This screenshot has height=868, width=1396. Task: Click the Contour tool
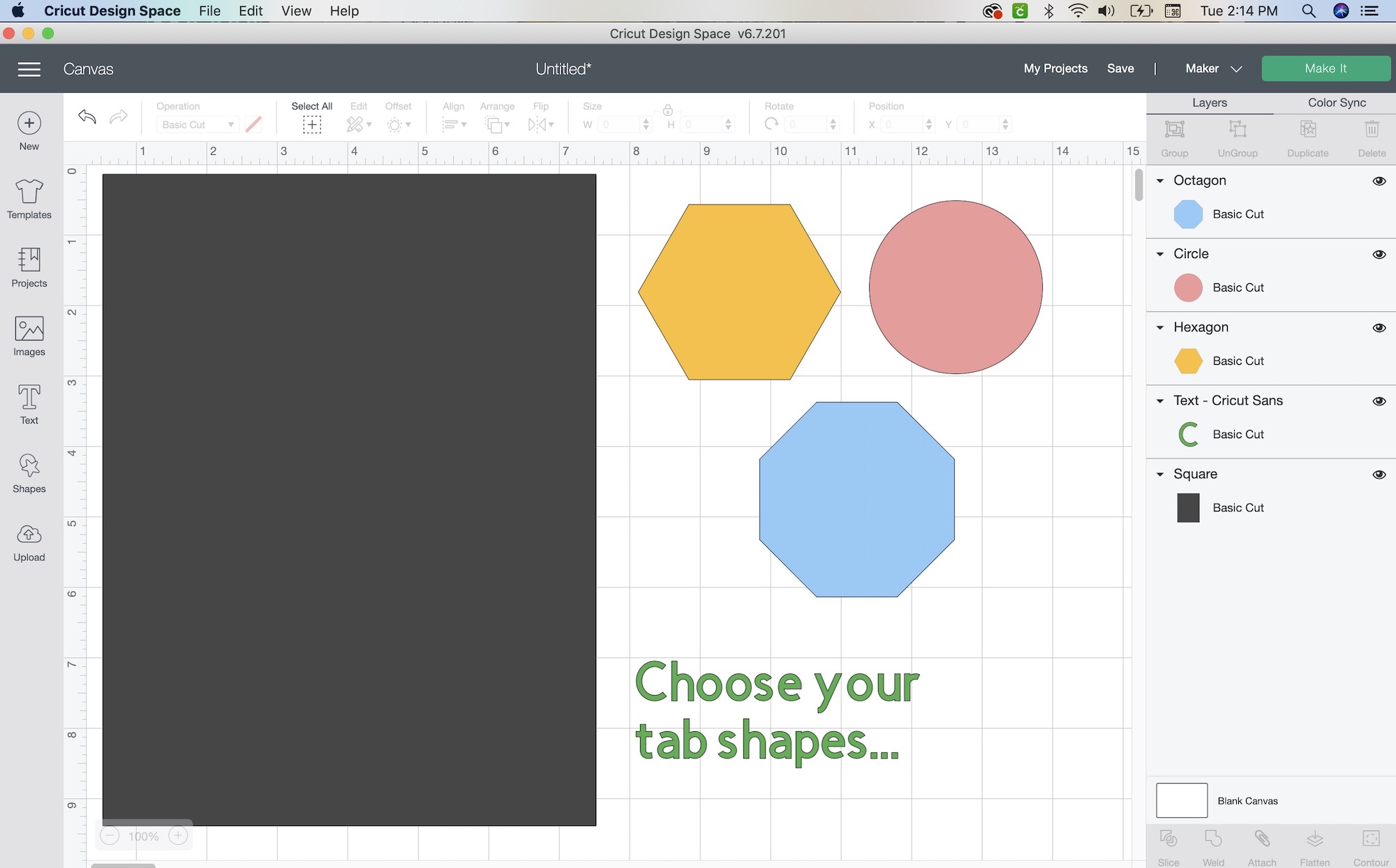tap(1371, 839)
